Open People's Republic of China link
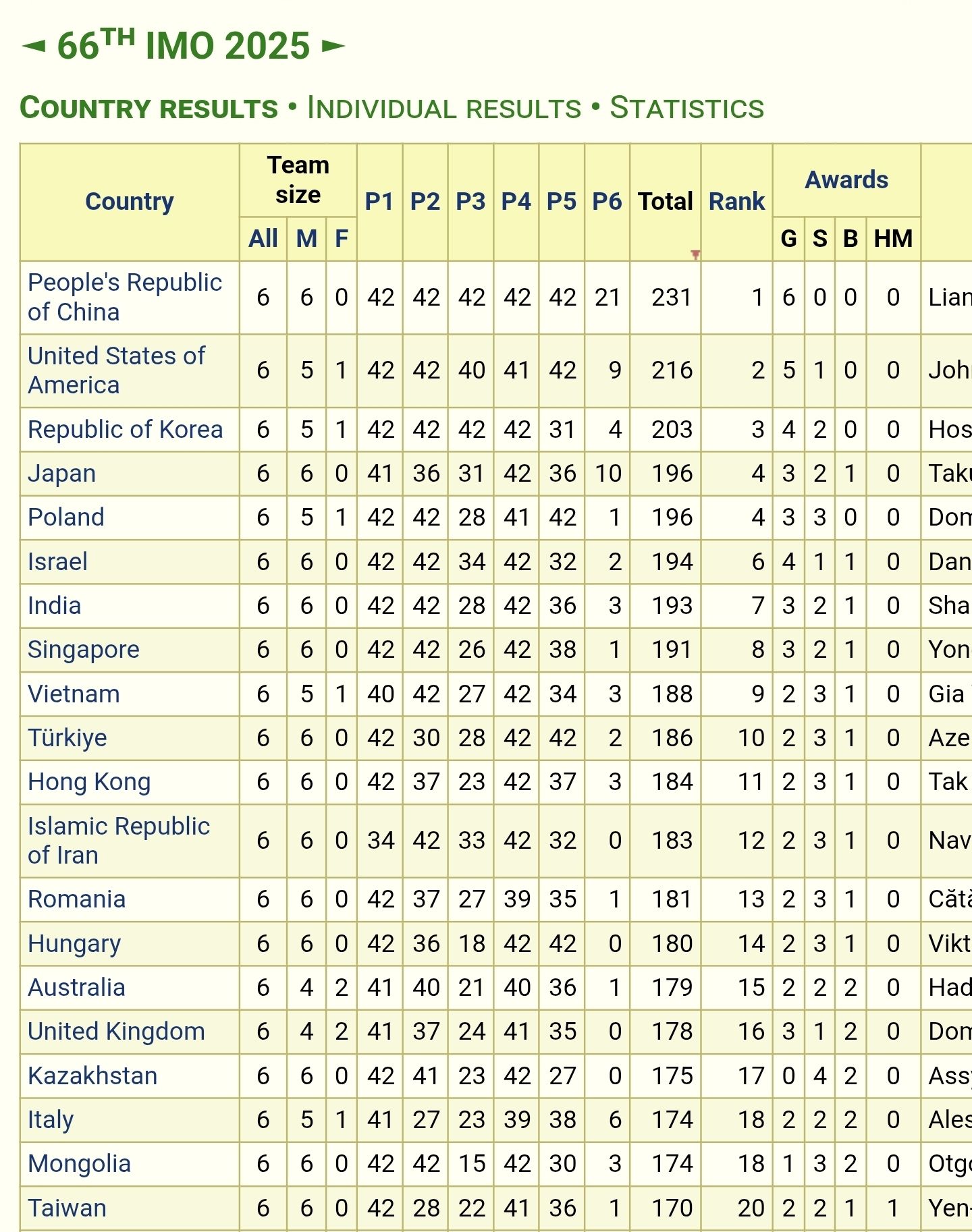 coord(124,297)
